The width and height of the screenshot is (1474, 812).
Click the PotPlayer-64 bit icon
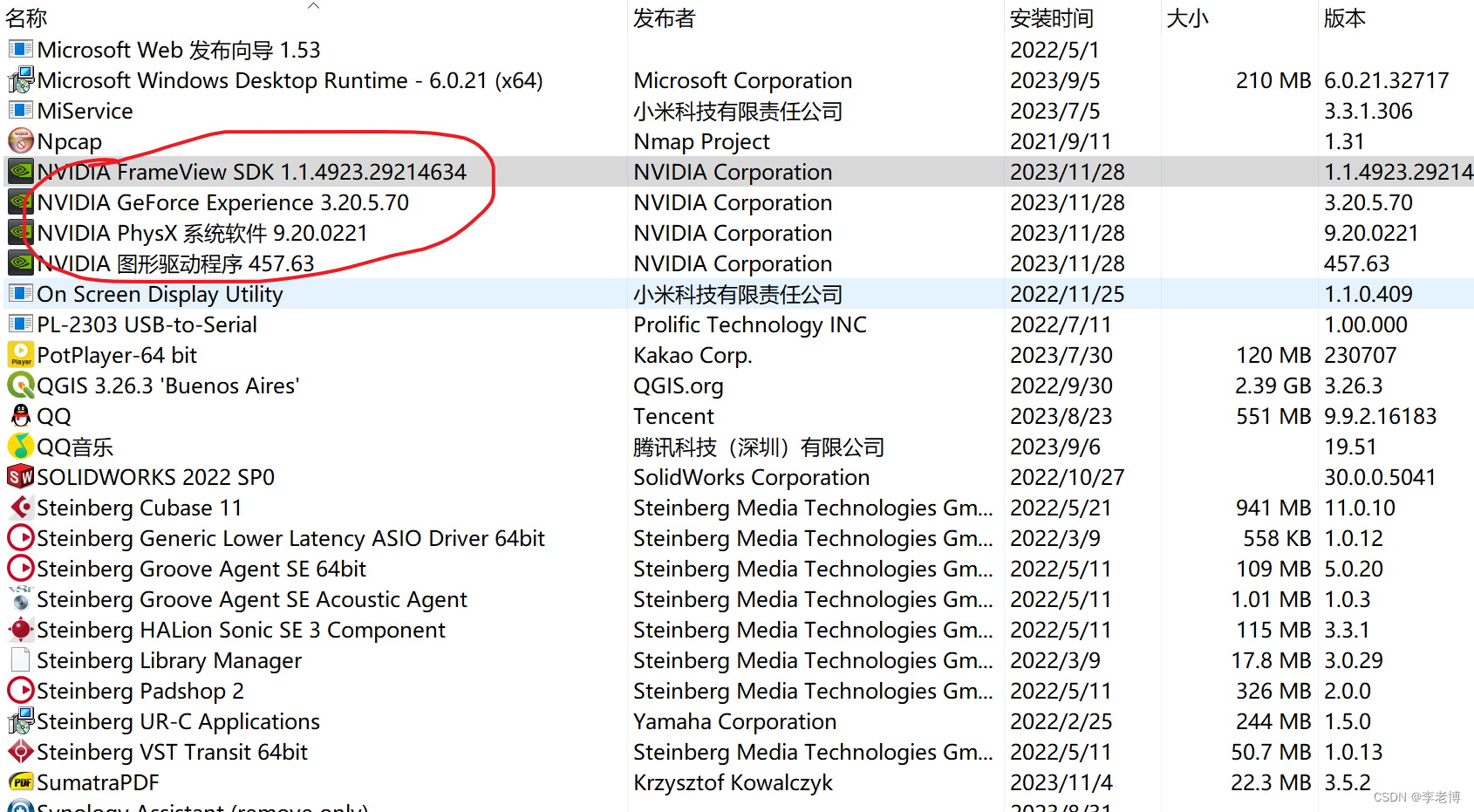[x=21, y=354]
